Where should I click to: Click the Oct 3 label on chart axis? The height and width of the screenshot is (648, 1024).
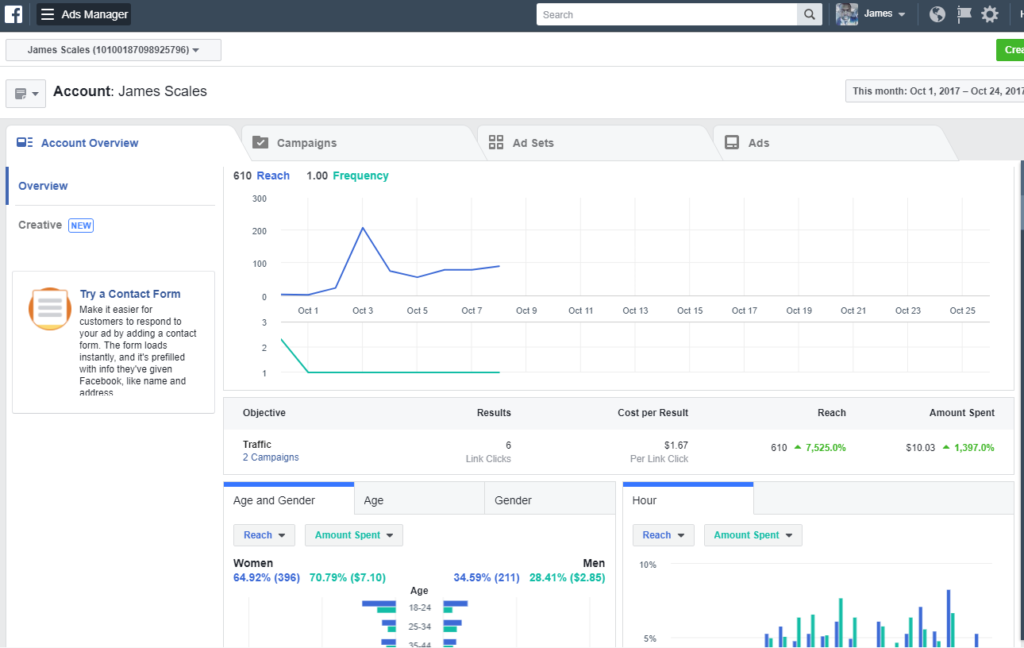362,311
